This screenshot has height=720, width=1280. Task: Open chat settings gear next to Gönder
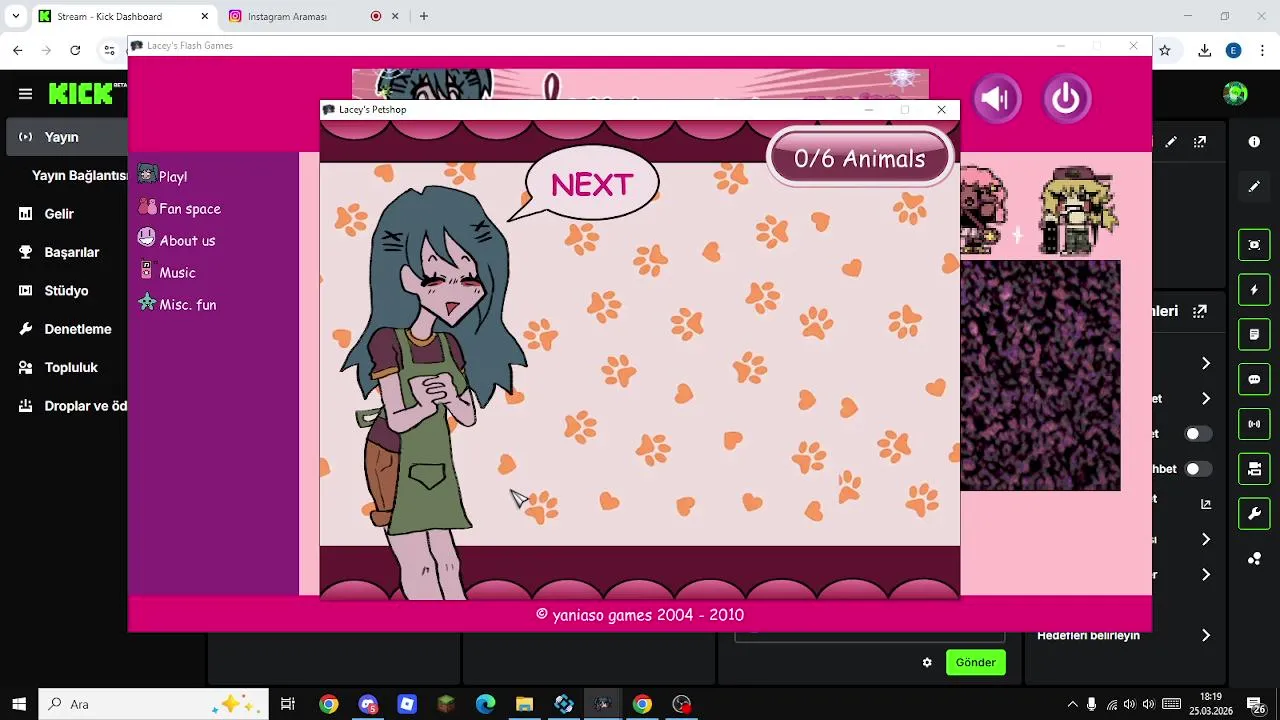[927, 662]
